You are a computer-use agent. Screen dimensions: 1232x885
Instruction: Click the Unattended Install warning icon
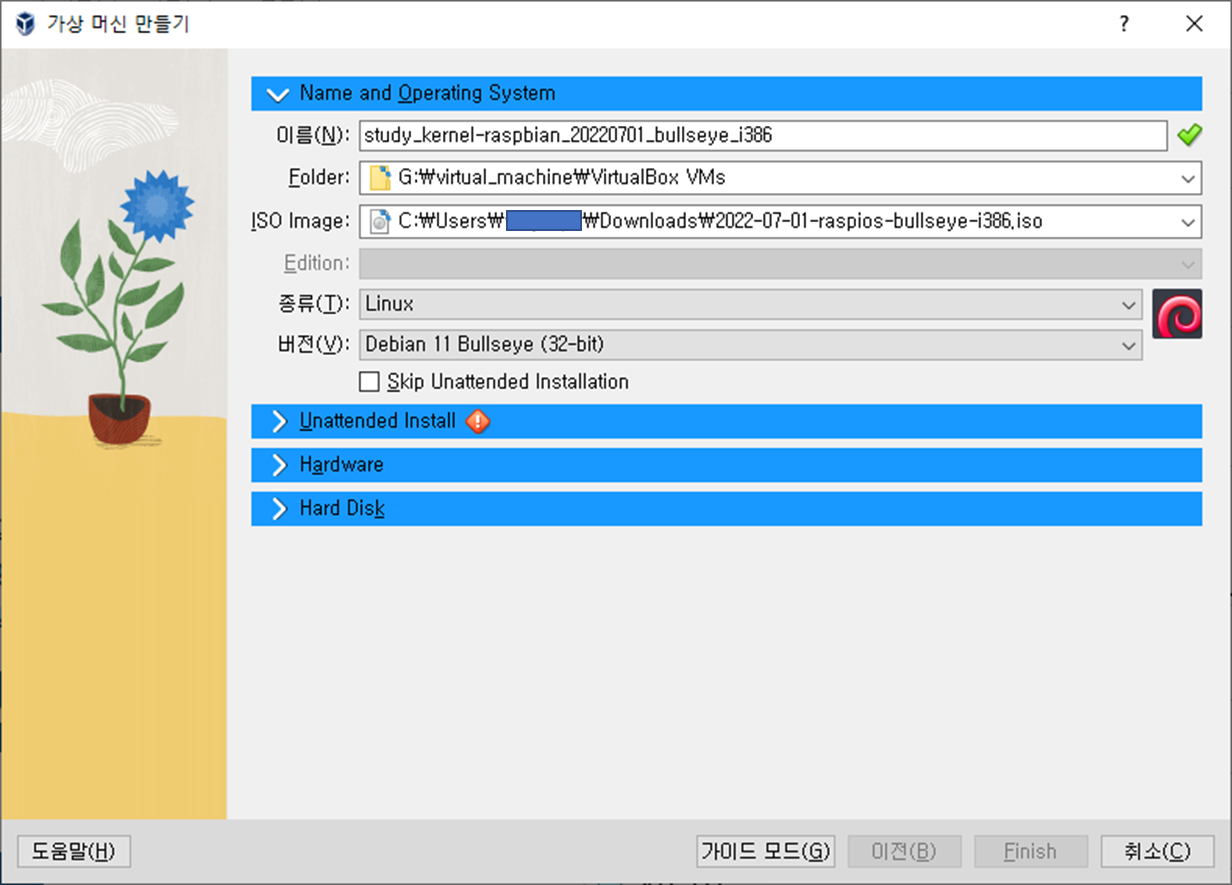pos(478,421)
